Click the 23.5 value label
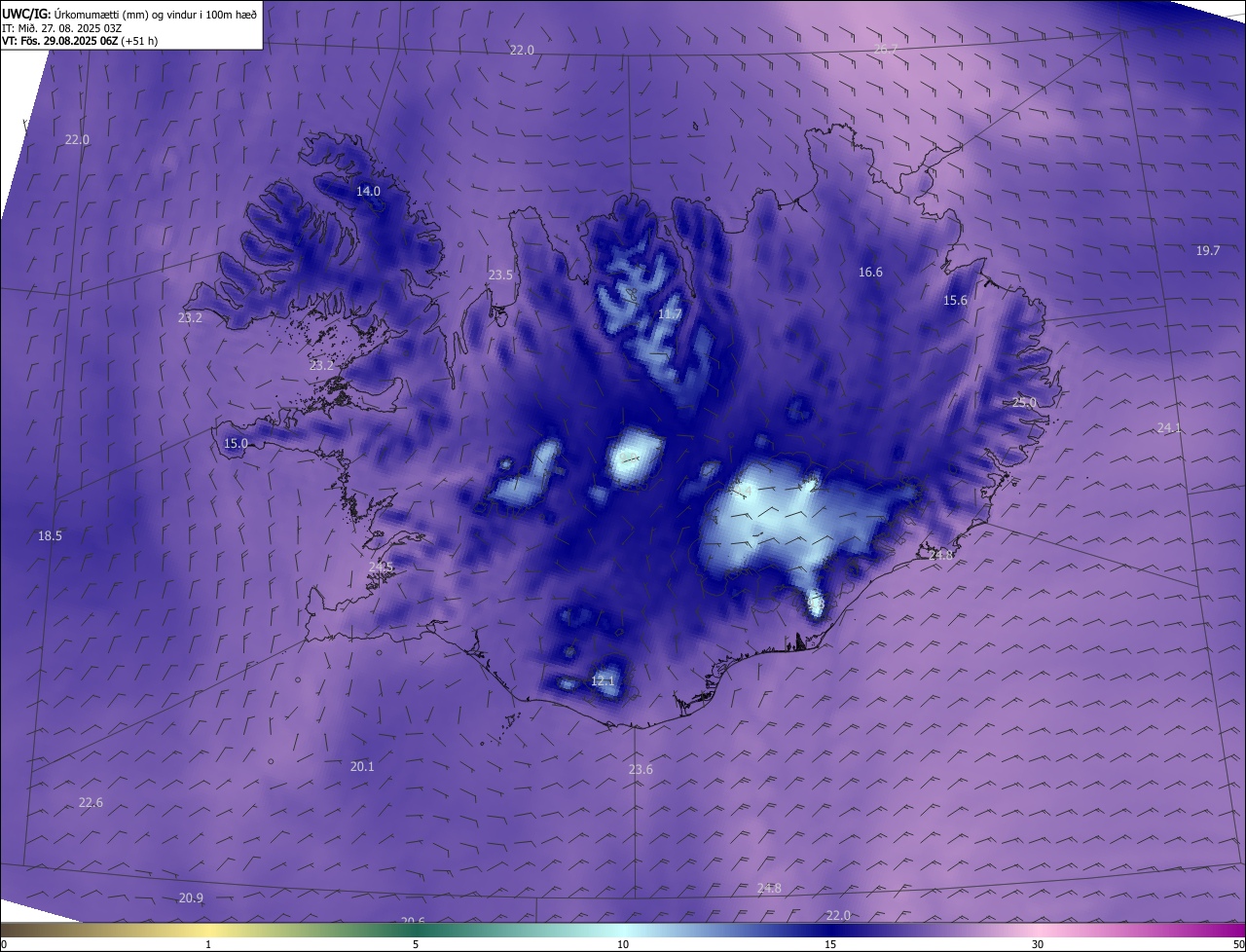The image size is (1246, 952). tap(500, 275)
